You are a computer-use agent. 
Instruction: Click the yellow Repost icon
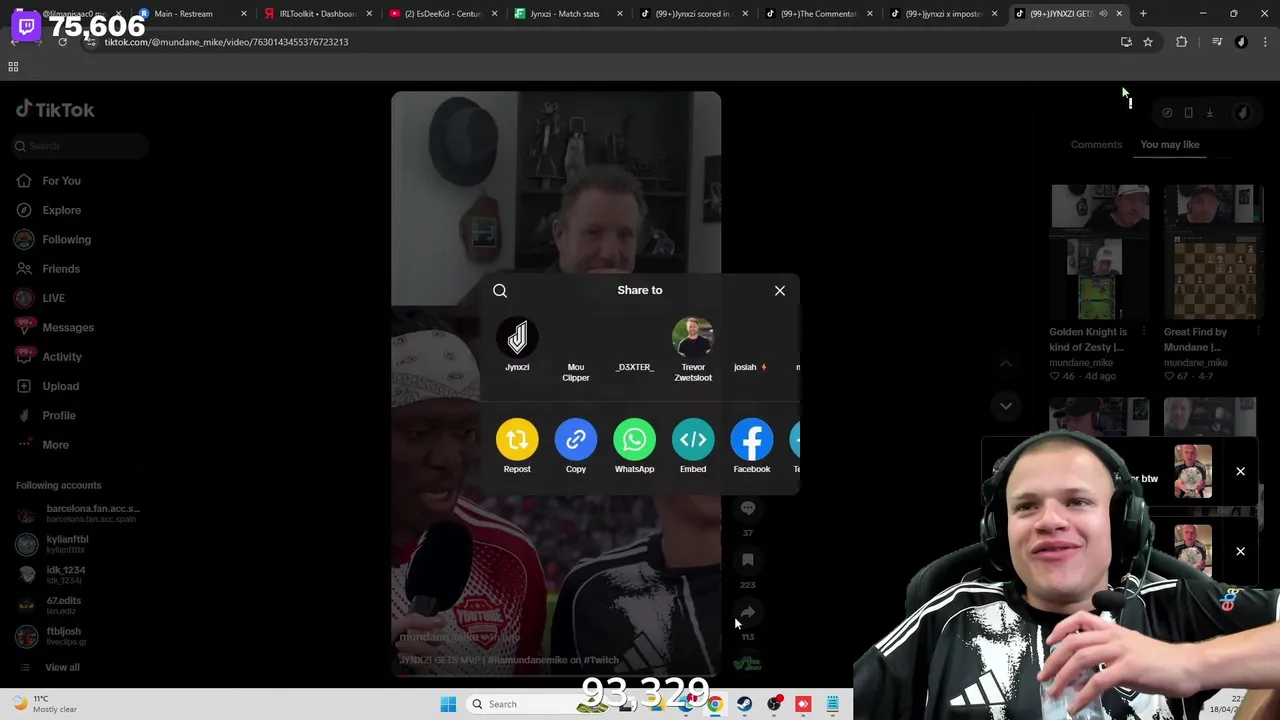[x=517, y=440]
